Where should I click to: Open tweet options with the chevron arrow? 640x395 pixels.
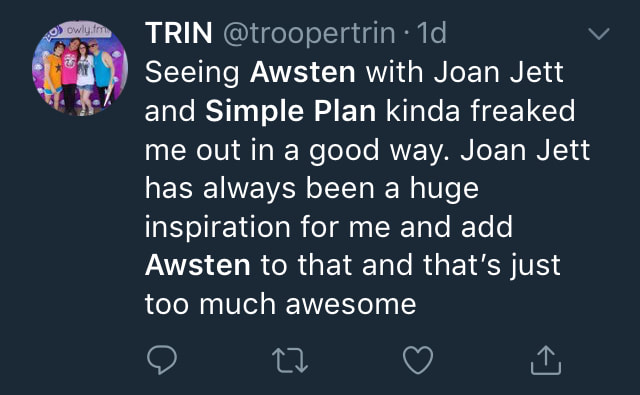click(599, 33)
